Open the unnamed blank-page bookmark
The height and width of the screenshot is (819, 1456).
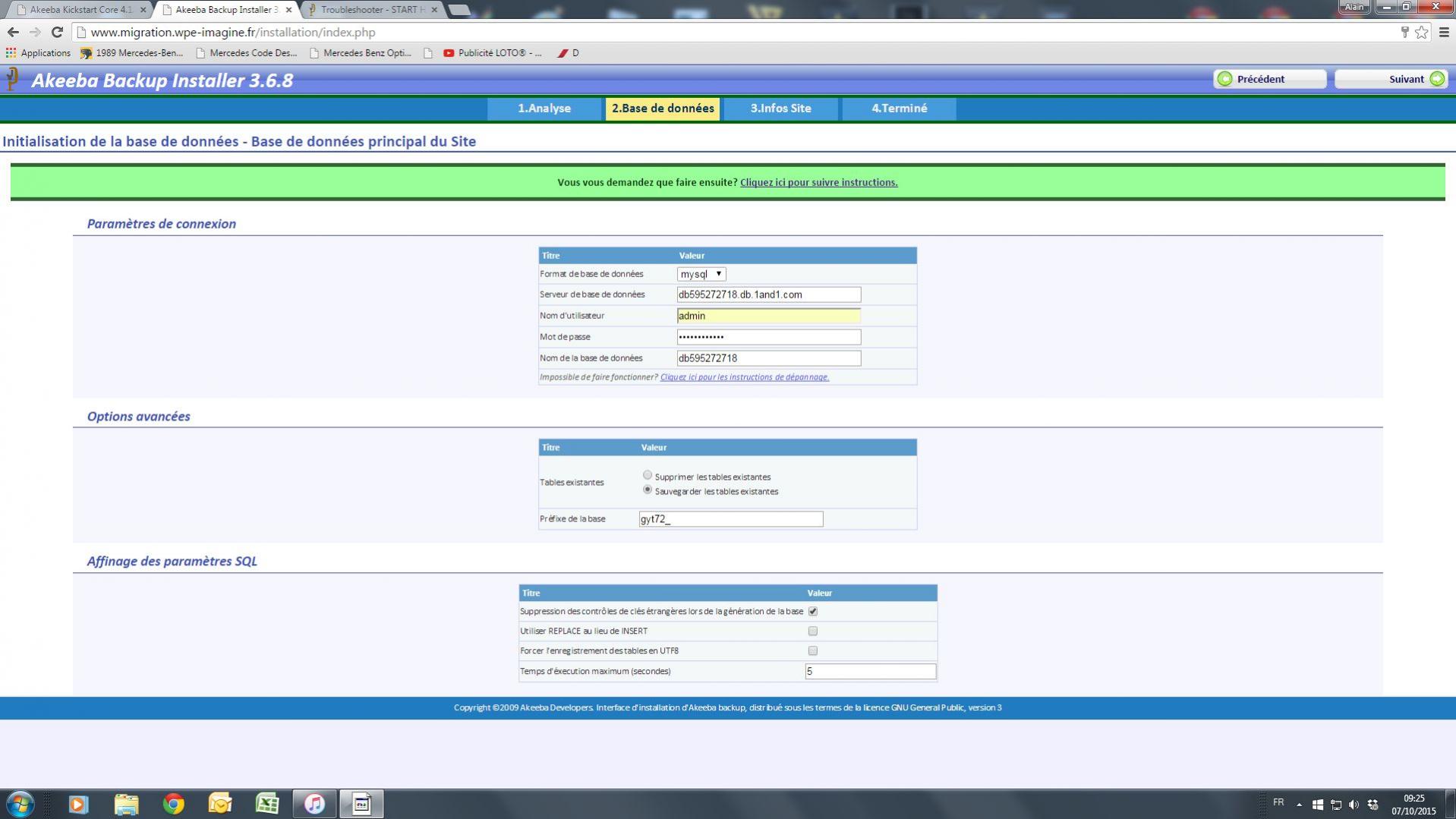[x=428, y=53]
